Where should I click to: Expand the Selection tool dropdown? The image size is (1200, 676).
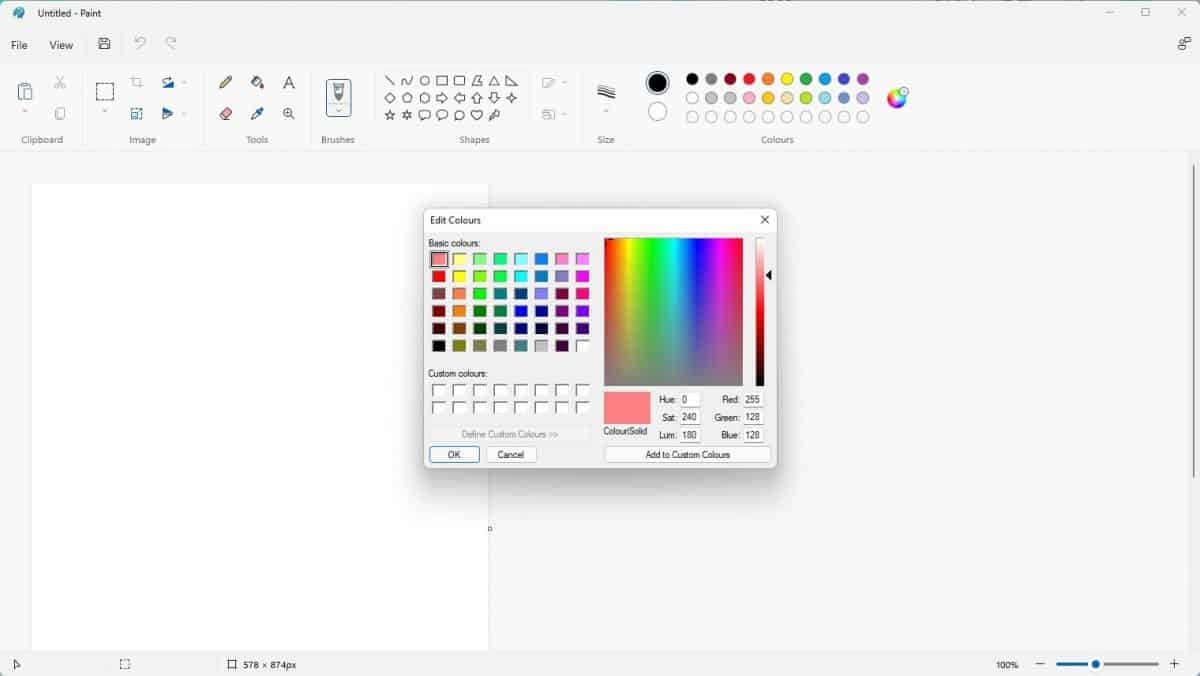103,113
